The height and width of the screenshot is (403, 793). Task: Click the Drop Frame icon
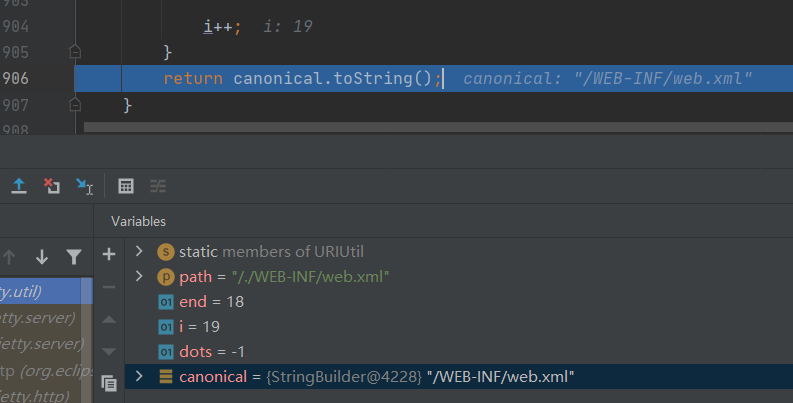[x=52, y=186]
